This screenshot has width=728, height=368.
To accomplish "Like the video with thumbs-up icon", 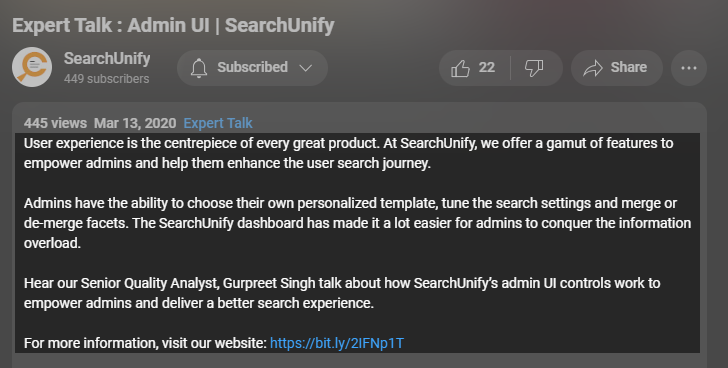I will [x=461, y=68].
